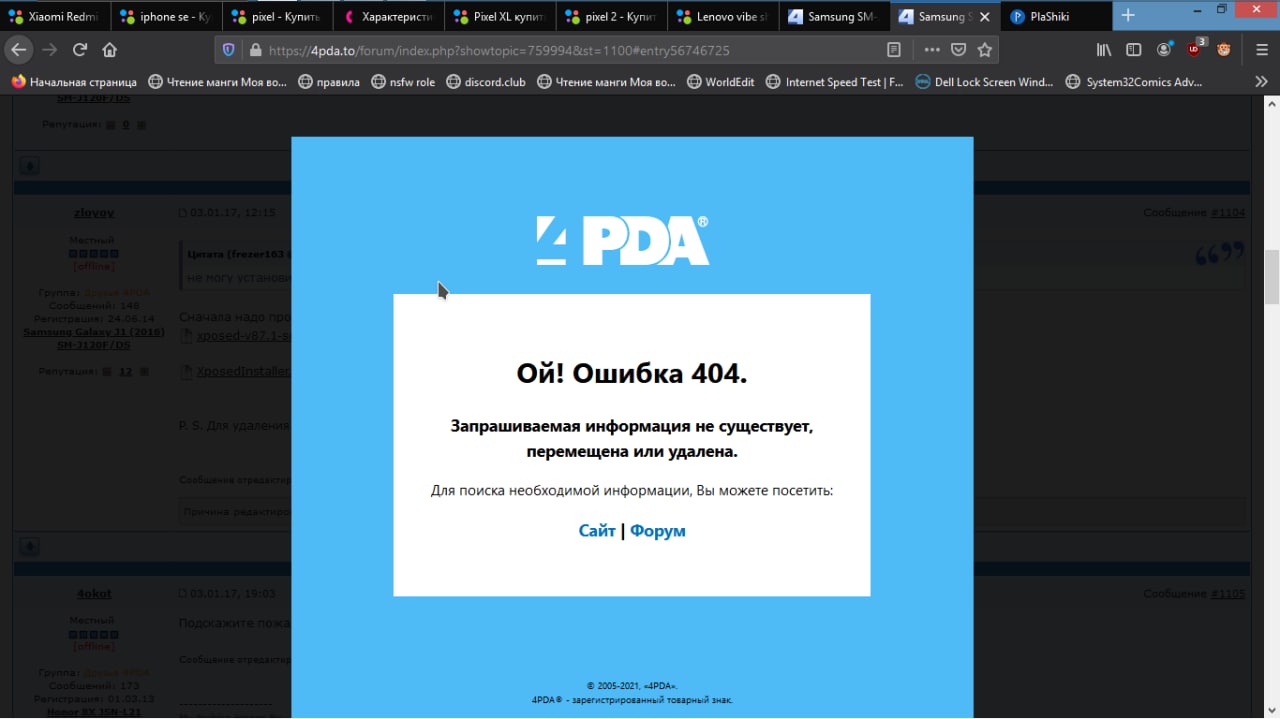Open the discord.club bookmark
The image size is (1280, 719).
coord(486,82)
